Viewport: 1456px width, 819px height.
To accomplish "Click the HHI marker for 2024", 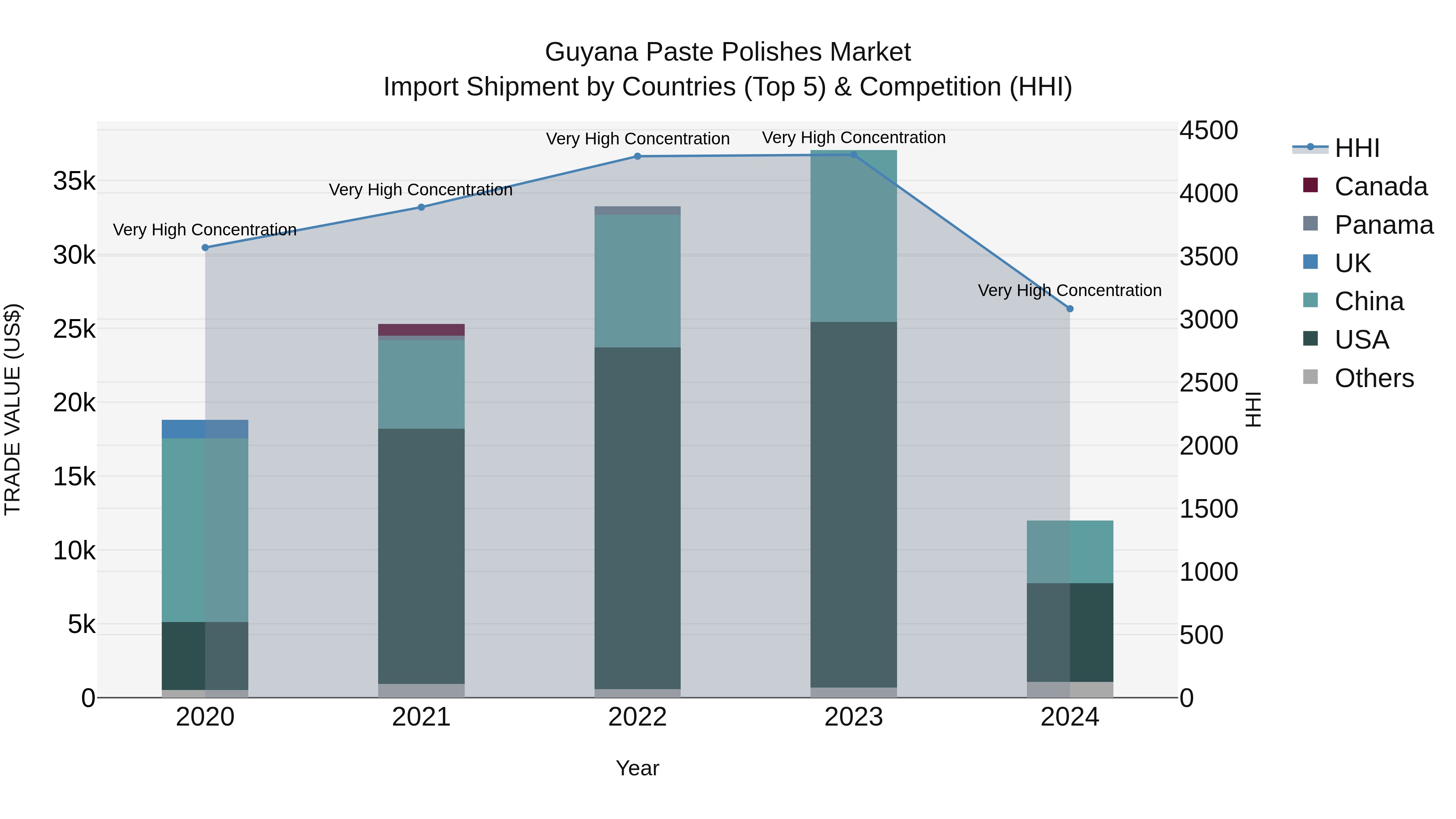I will tap(1069, 309).
